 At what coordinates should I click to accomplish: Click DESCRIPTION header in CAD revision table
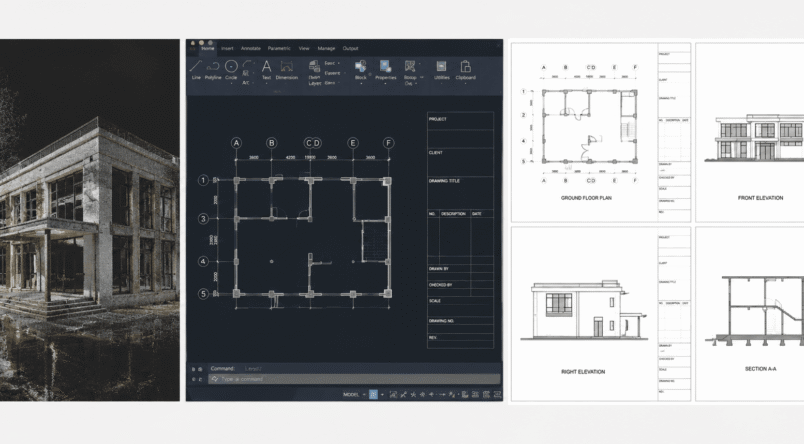click(453, 214)
